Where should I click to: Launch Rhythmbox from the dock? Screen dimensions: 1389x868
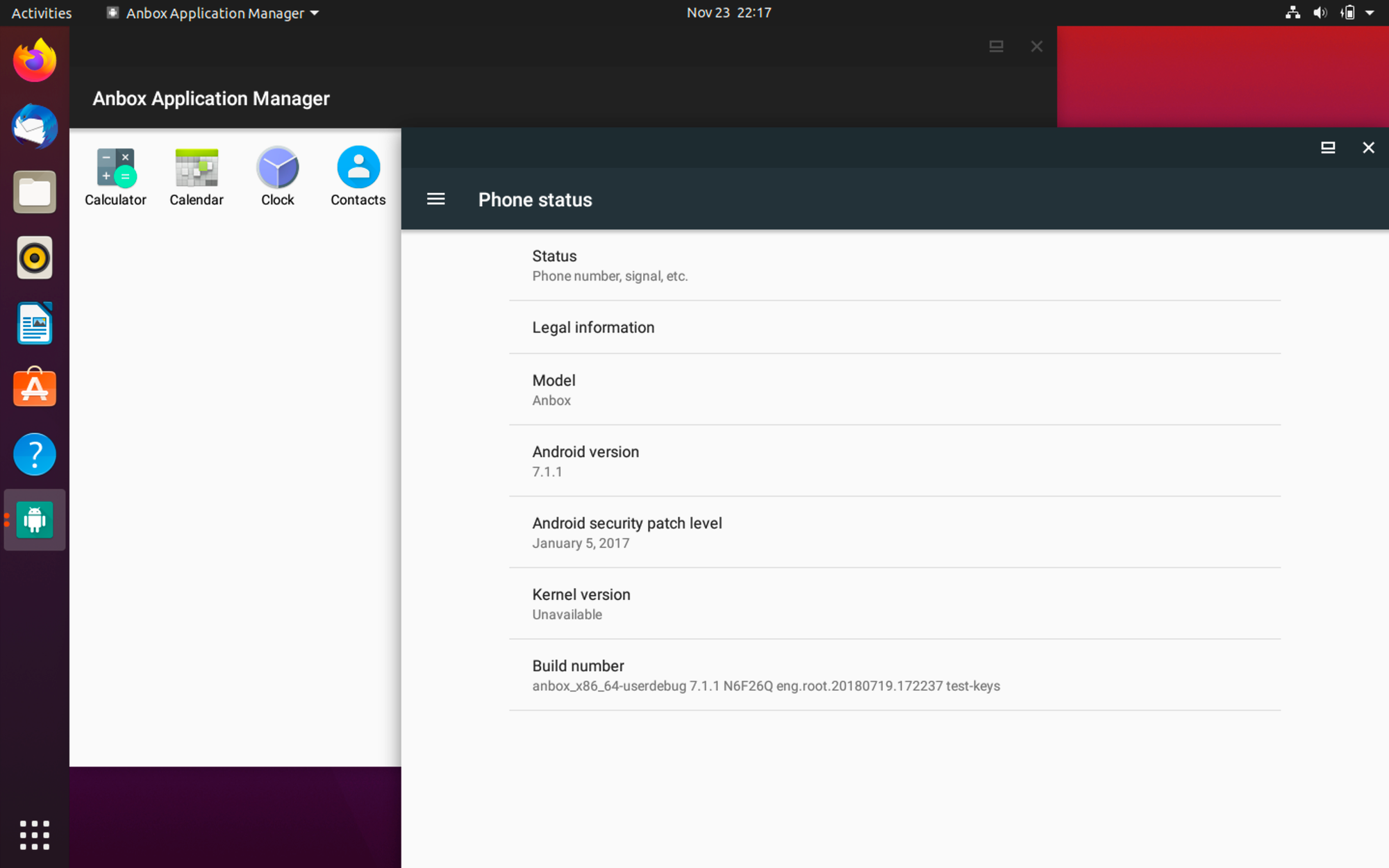(35, 258)
